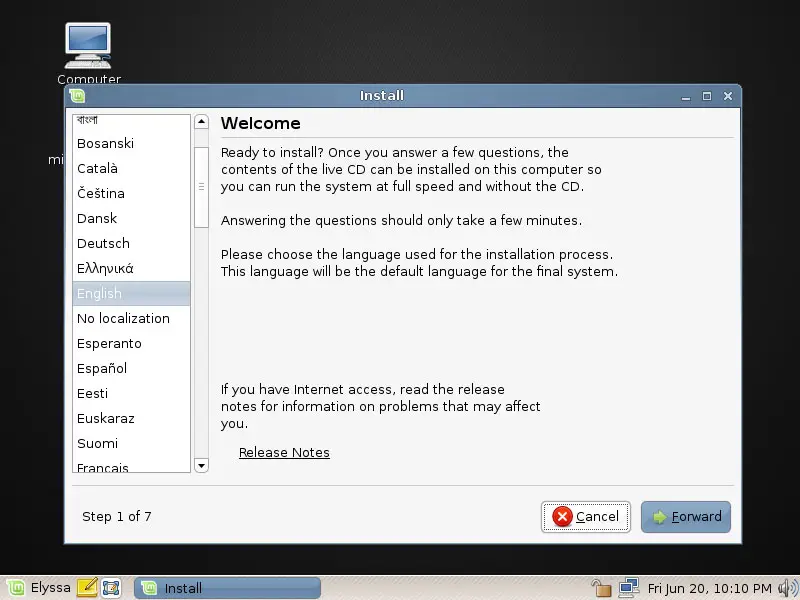The height and width of the screenshot is (600, 800).
Task: Select Eesti language
Action: tap(131, 393)
